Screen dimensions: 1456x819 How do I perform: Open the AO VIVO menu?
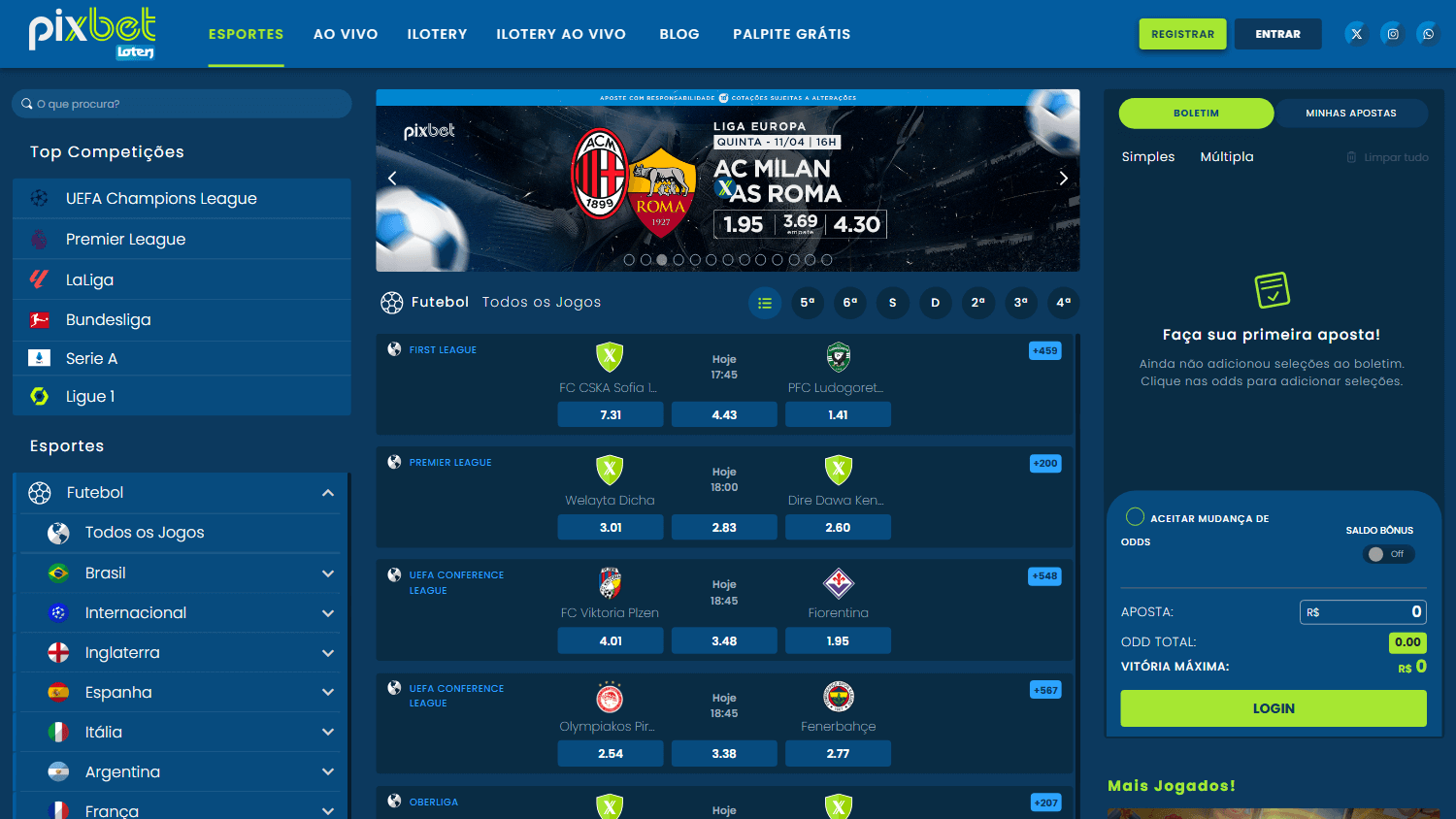[346, 34]
